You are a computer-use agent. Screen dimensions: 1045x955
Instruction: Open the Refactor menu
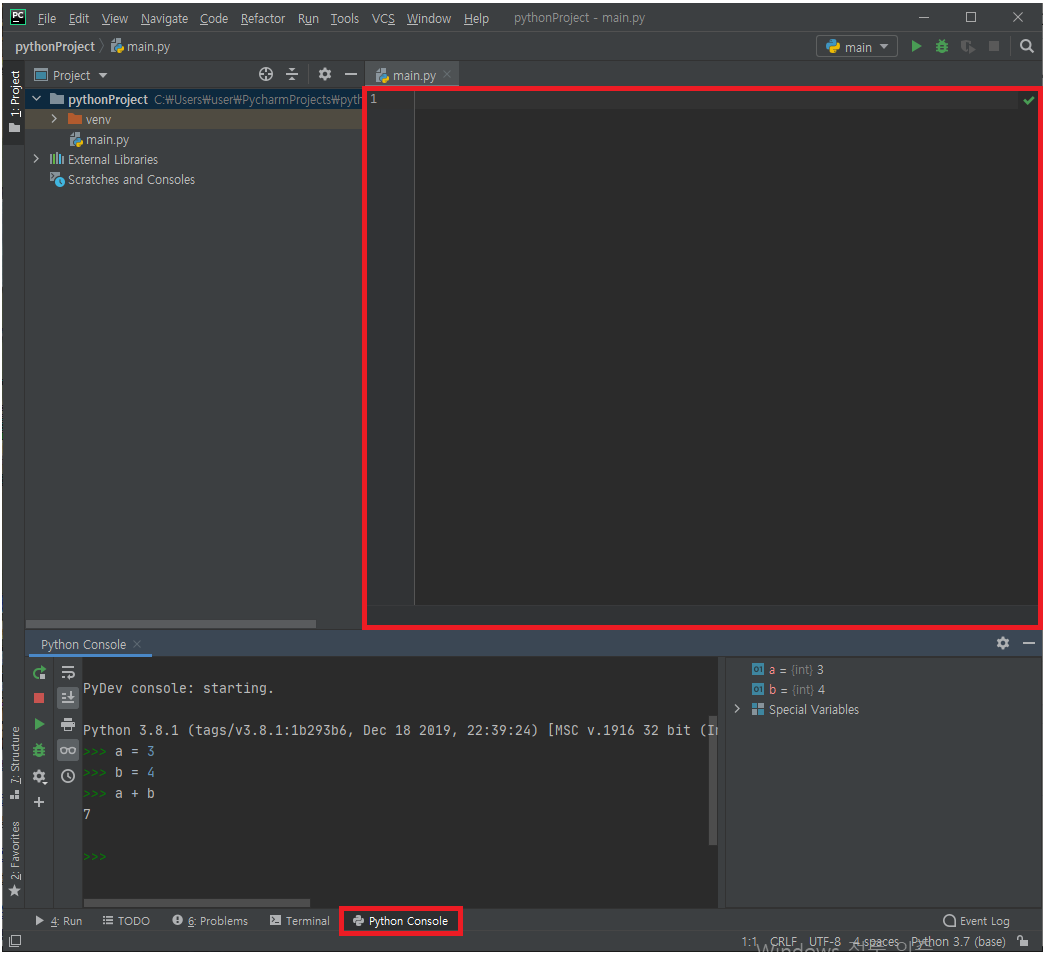pos(263,19)
